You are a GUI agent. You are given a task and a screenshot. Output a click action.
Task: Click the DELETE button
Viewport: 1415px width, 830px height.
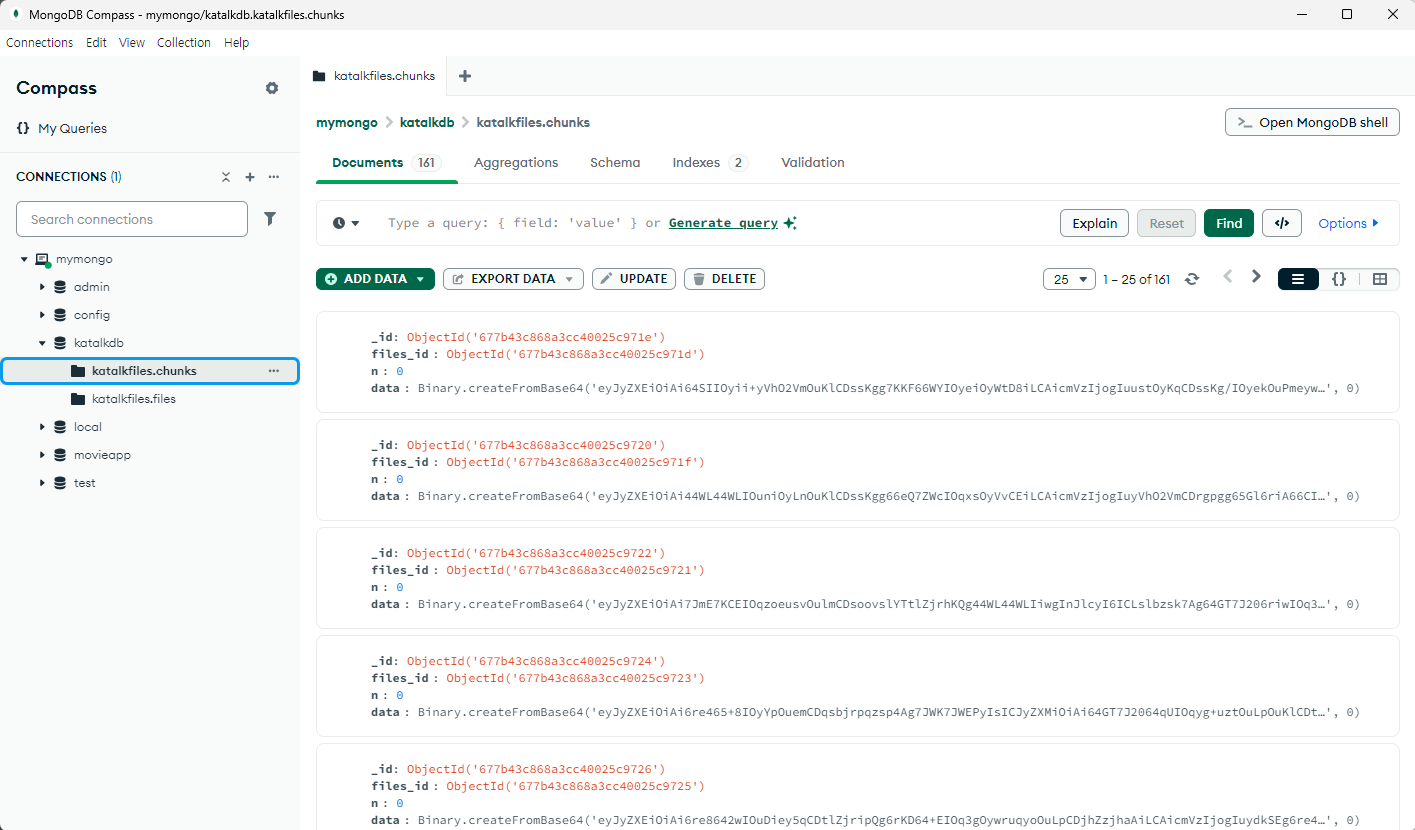coord(724,279)
